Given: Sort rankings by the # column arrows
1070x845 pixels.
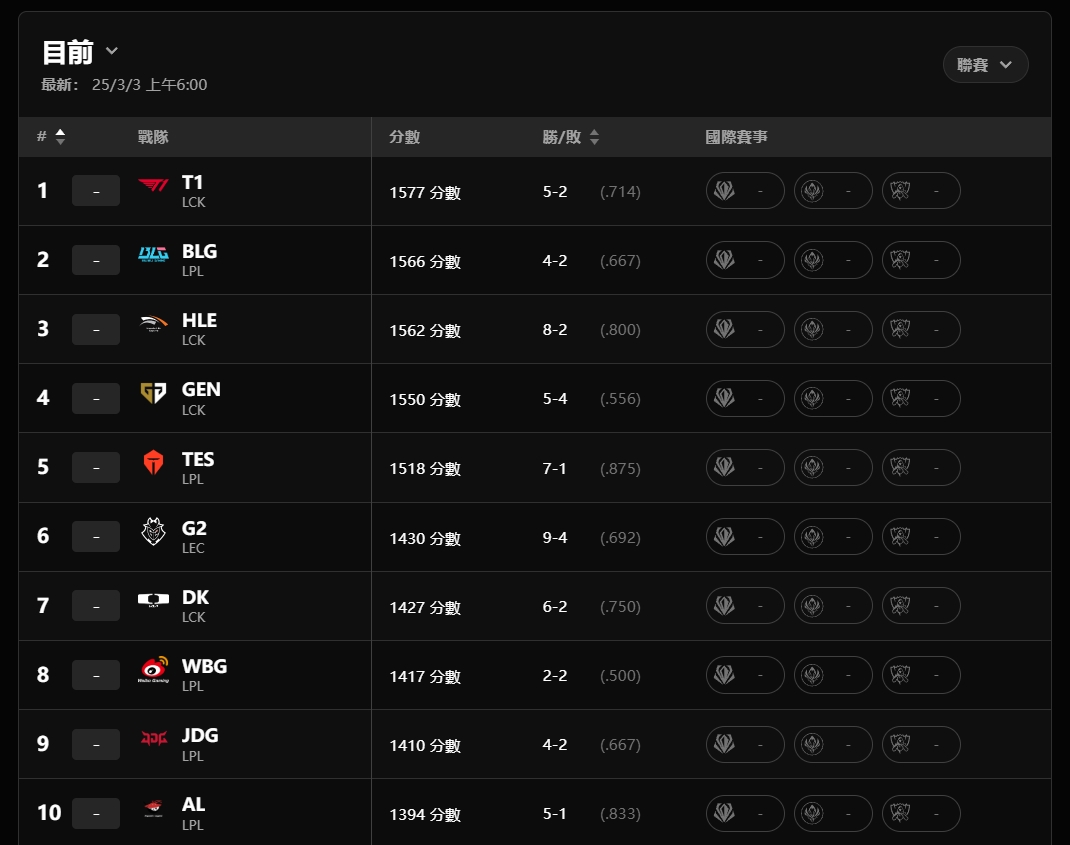Looking at the screenshot, I should [60, 137].
